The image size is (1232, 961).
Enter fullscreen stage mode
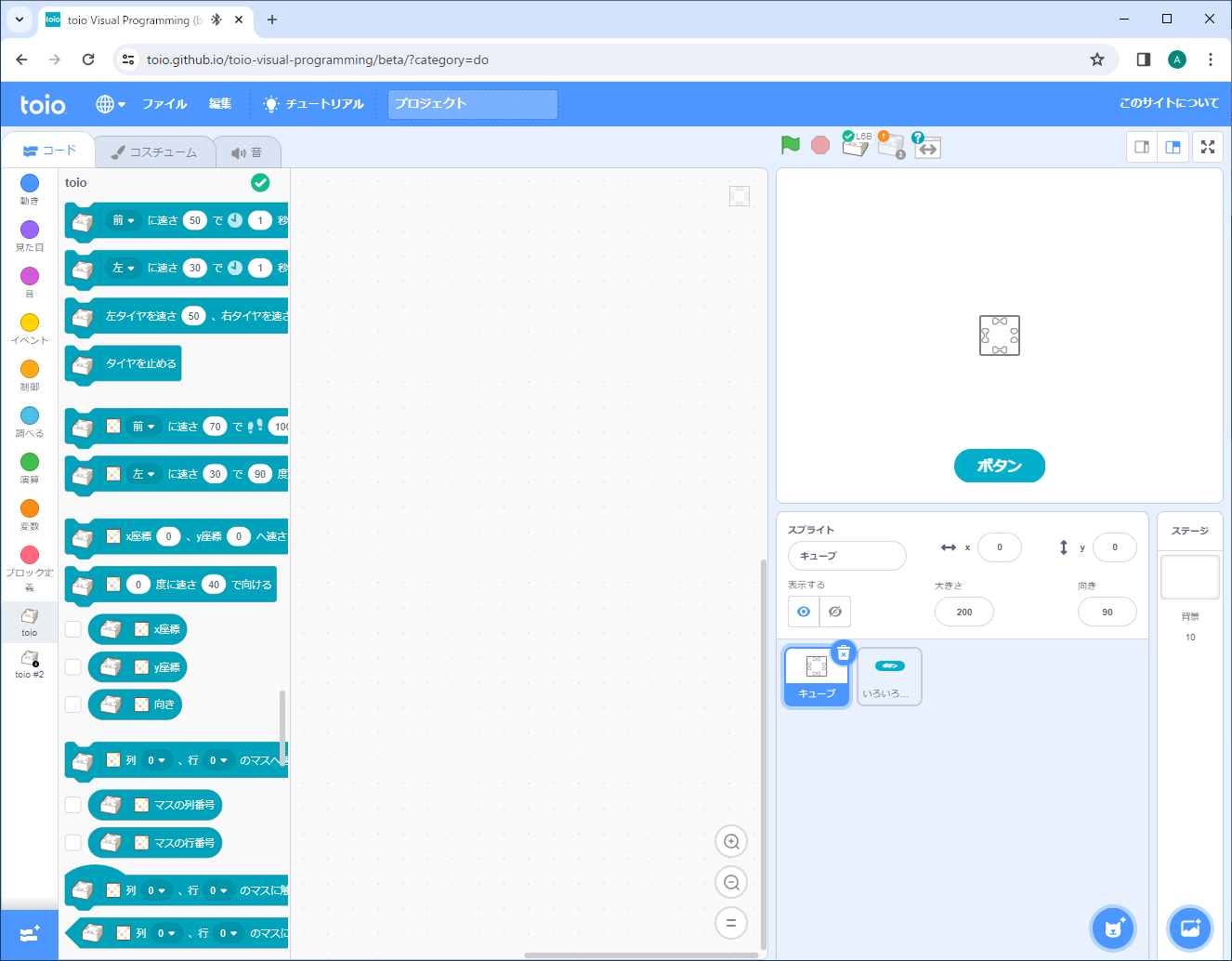coord(1207,146)
